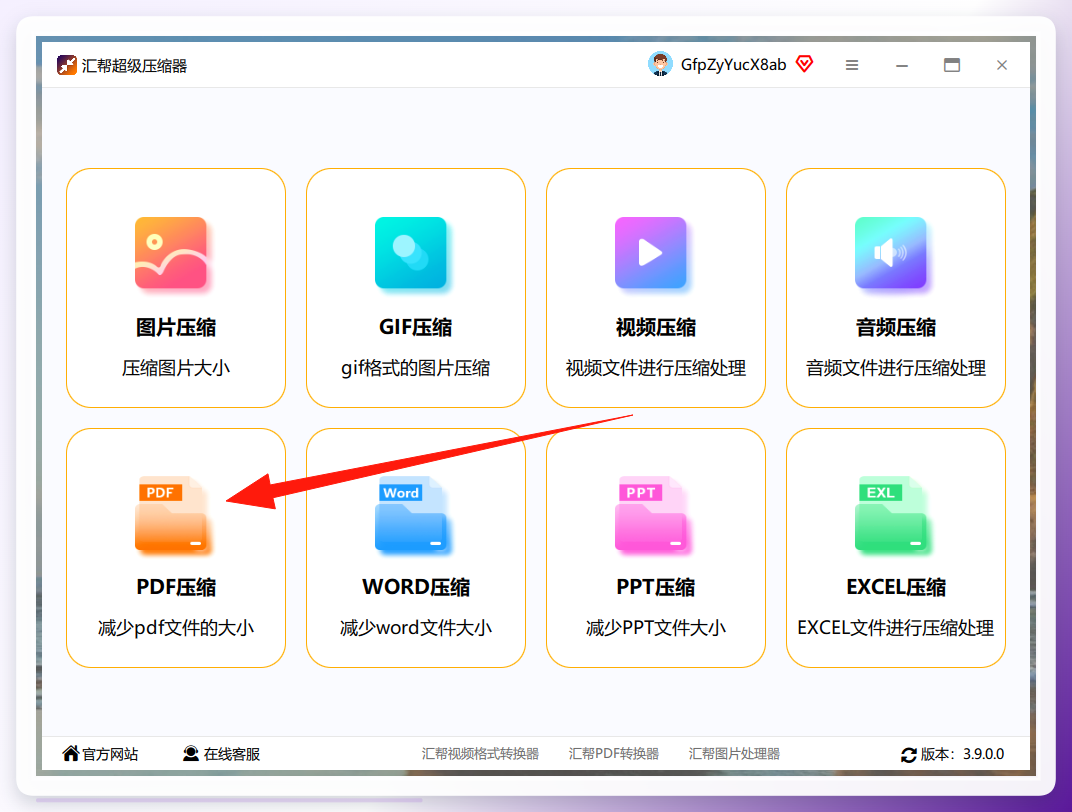Image resolution: width=1072 pixels, height=812 pixels.
Task: Click the 视频文件进行压缩处理 description
Action: pos(656,368)
